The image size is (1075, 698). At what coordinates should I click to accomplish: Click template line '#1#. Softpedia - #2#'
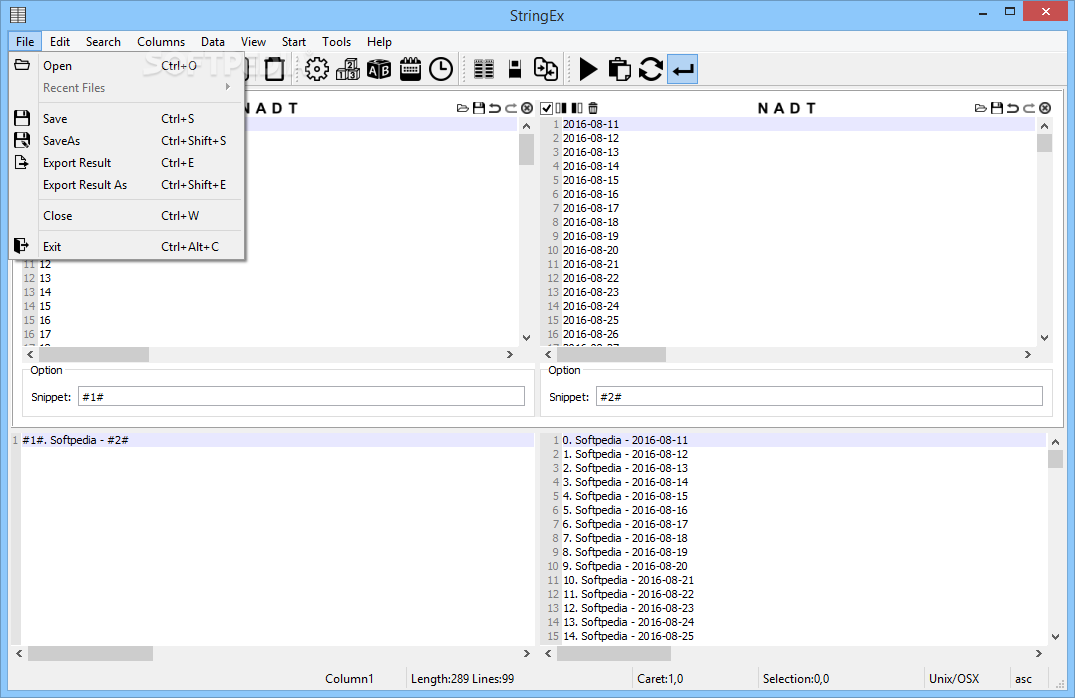[x=75, y=440]
